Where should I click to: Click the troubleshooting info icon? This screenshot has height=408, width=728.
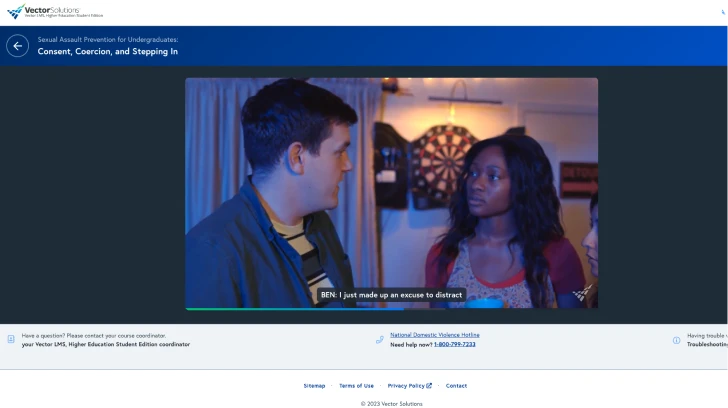click(676, 340)
